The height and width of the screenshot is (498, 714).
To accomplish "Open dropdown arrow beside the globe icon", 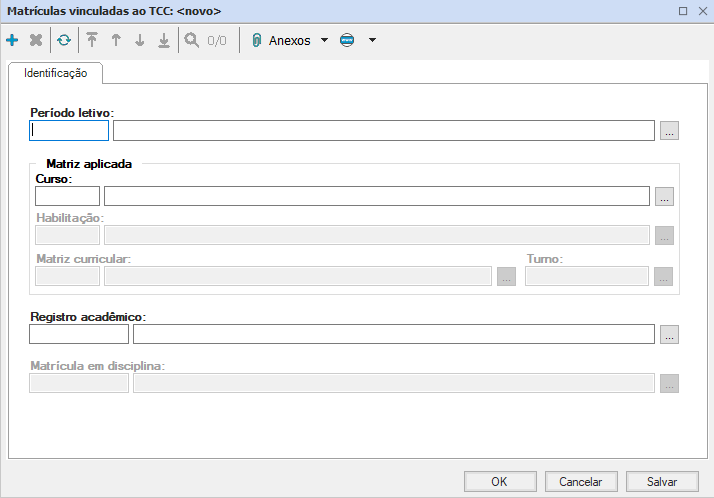I will pos(372,41).
